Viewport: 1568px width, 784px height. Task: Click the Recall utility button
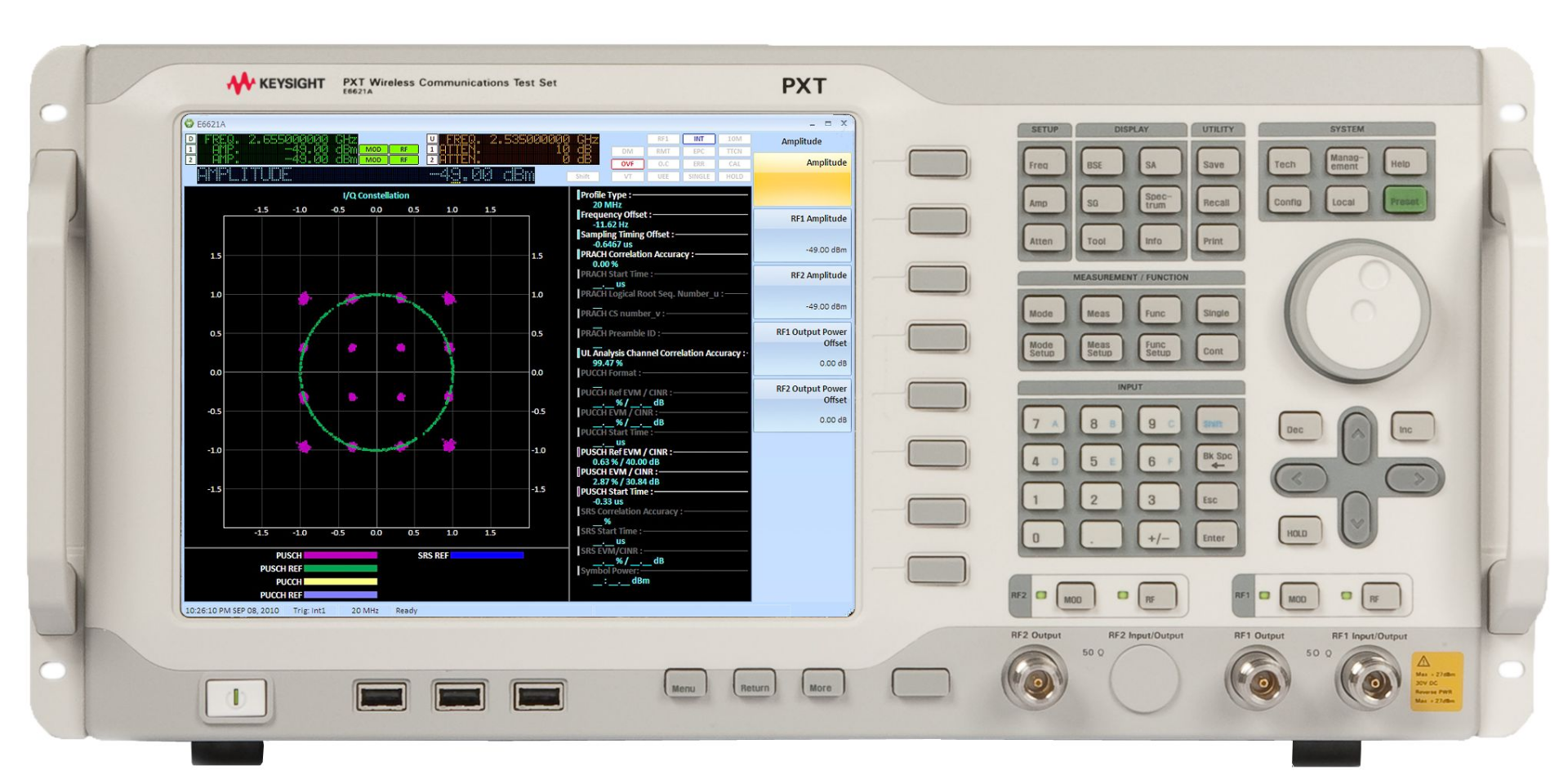point(1217,202)
